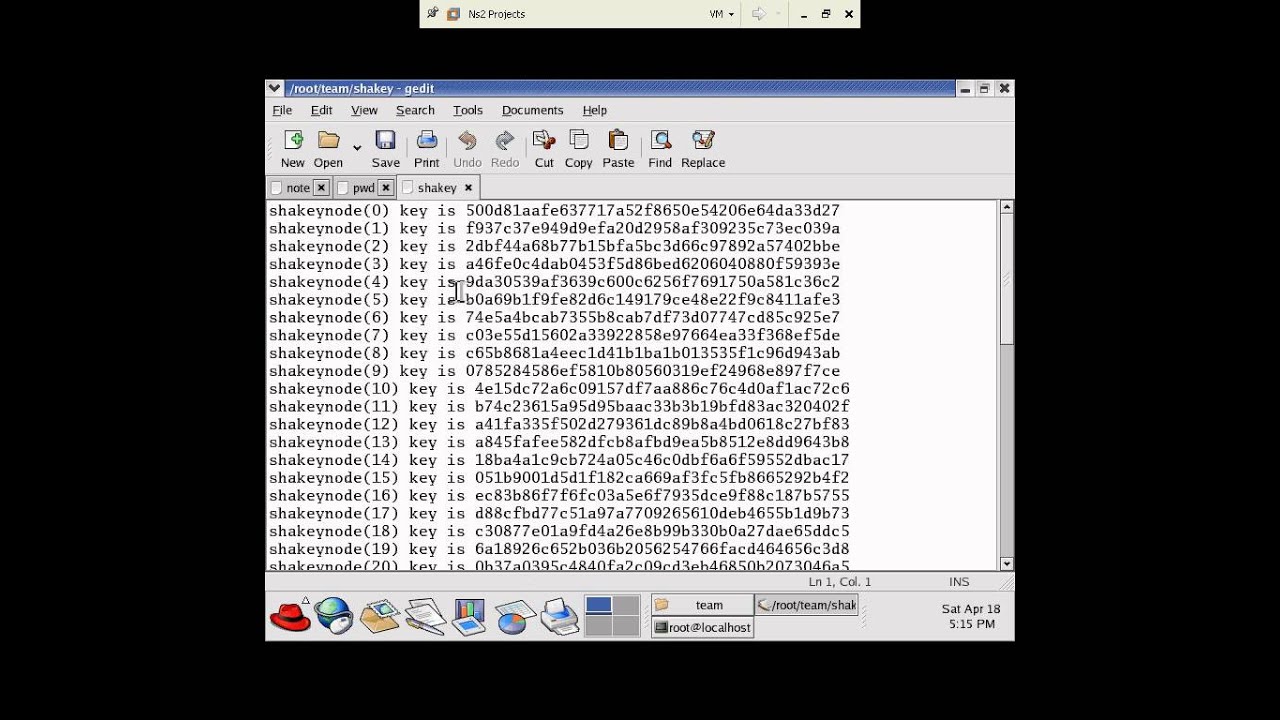1280x720 pixels.
Task: Redo the last undone edit
Action: click(505, 148)
